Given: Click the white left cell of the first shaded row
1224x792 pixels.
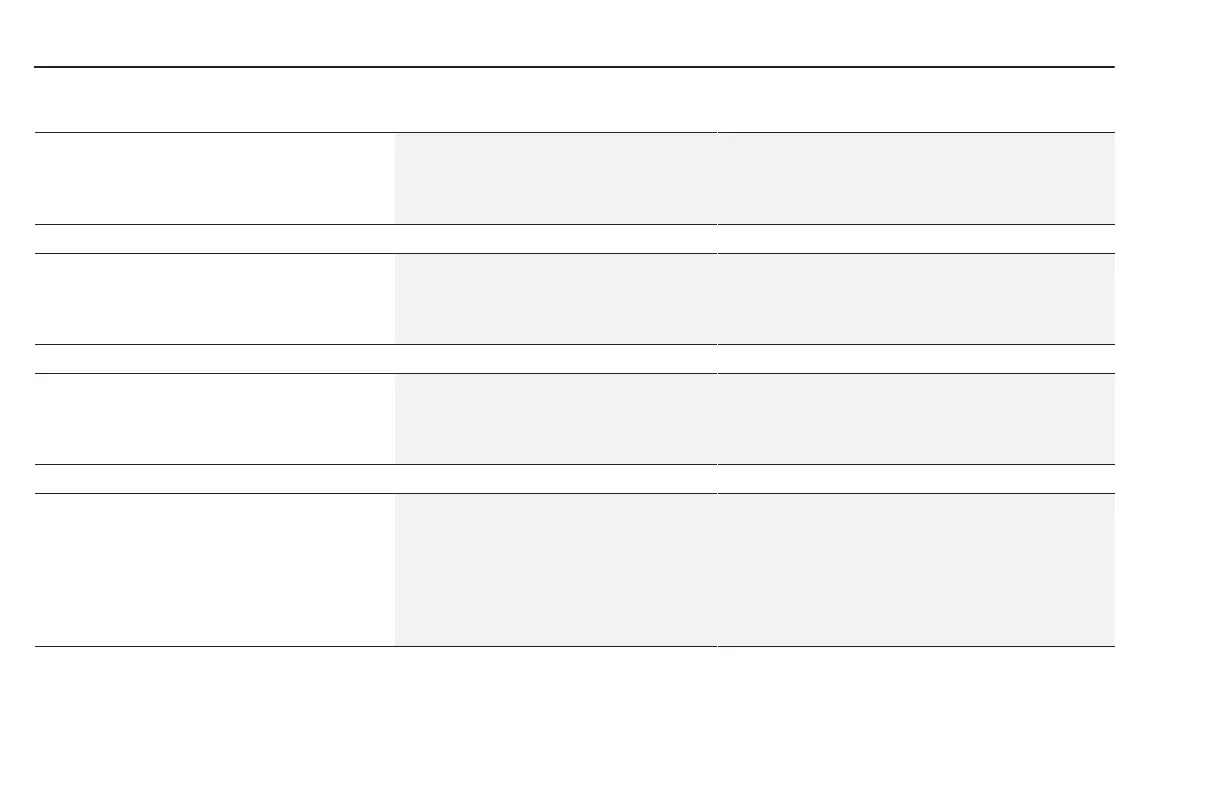Looking at the screenshot, I should [214, 178].
